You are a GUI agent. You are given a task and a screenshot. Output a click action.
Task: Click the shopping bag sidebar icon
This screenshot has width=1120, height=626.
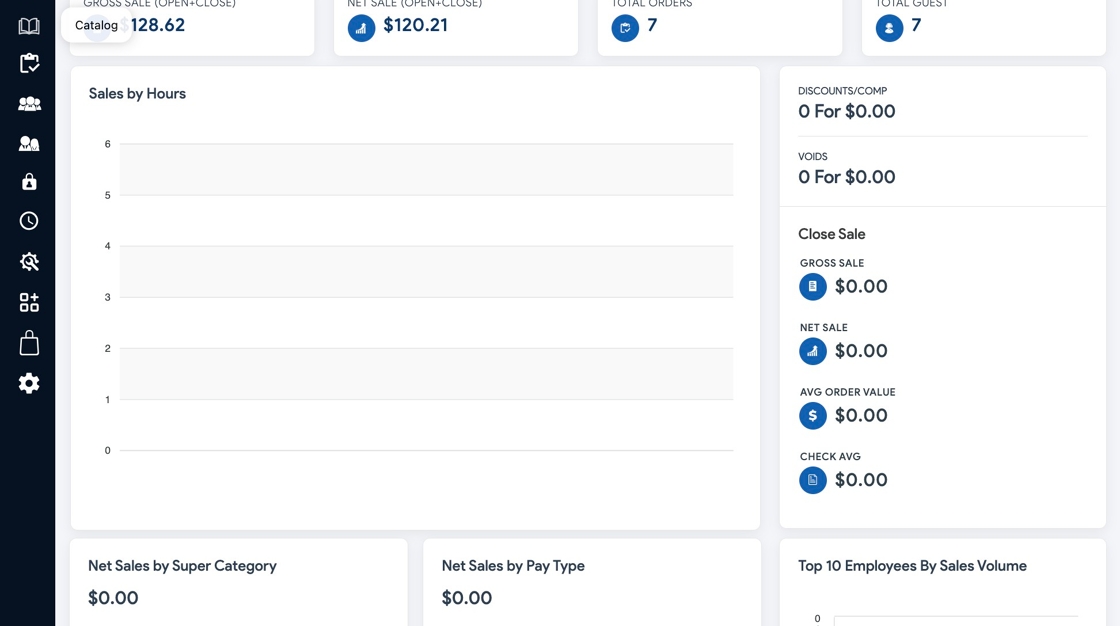coord(29,343)
